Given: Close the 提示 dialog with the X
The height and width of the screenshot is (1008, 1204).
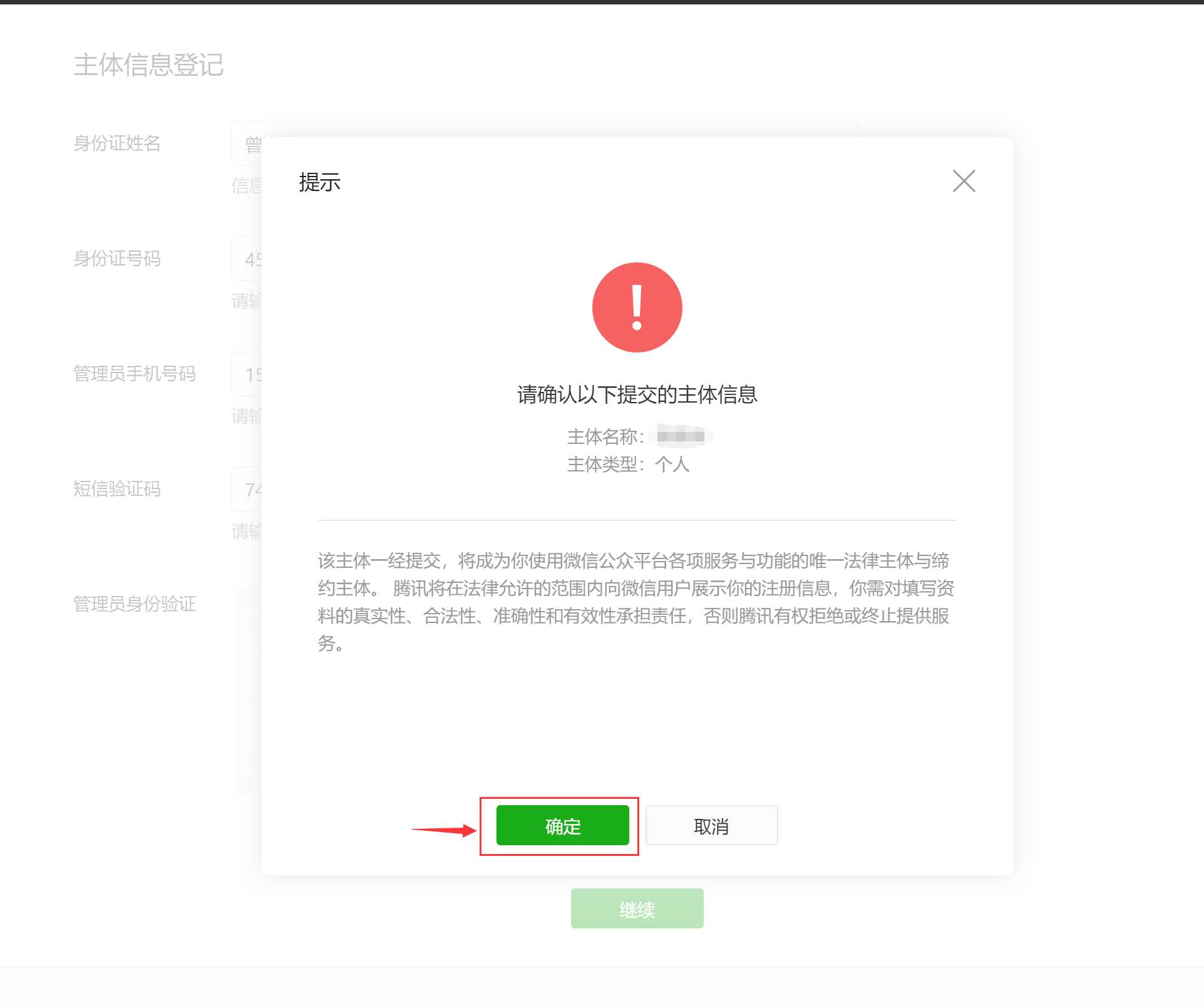Looking at the screenshot, I should [964, 181].
